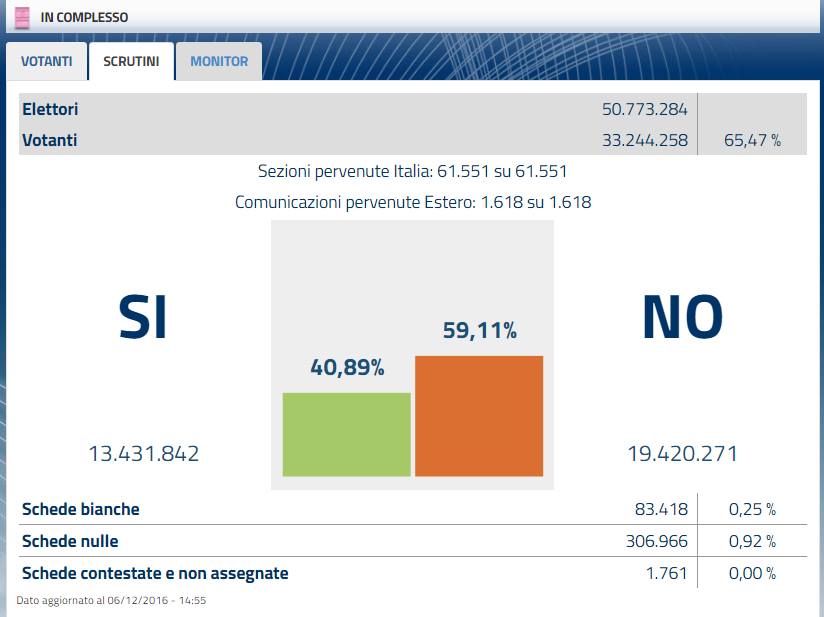Screen dimensions: 824x617
Task: Click the Comunicazioni pervenute Estero line
Action: (x=412, y=201)
